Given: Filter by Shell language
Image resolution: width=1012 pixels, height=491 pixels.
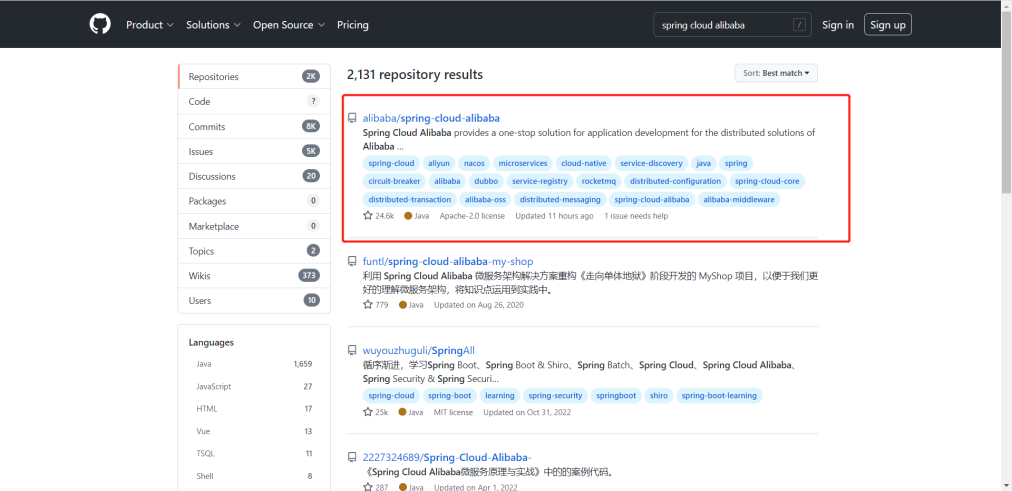Looking at the screenshot, I should [254, 476].
